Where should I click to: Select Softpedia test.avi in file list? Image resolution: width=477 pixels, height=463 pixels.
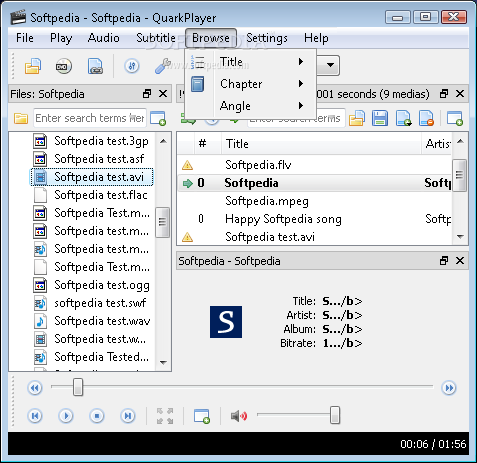tap(92, 177)
